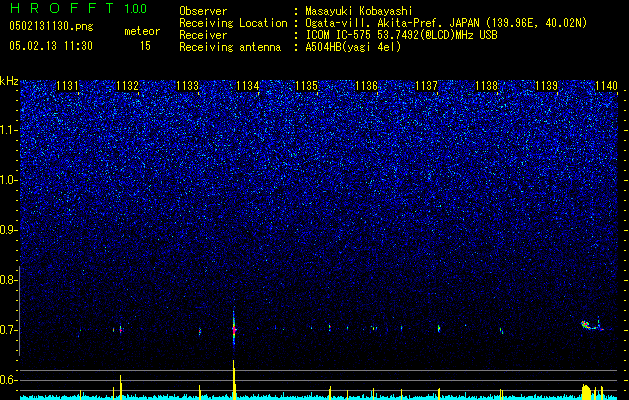Click the 1137 time marker
Screen dimensions: 629x400
click(426, 86)
